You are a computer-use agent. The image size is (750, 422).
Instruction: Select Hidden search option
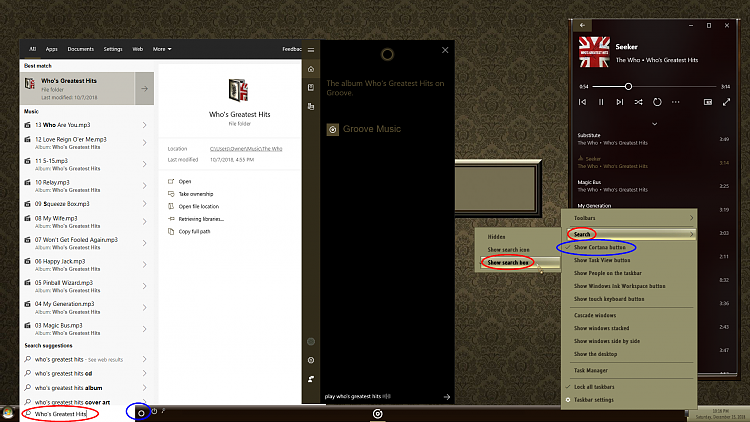coord(496,237)
